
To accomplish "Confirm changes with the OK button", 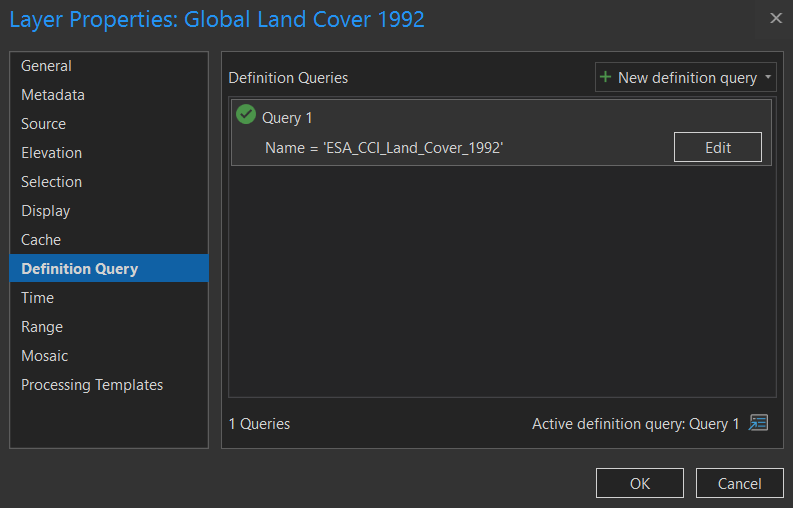I will (639, 483).
